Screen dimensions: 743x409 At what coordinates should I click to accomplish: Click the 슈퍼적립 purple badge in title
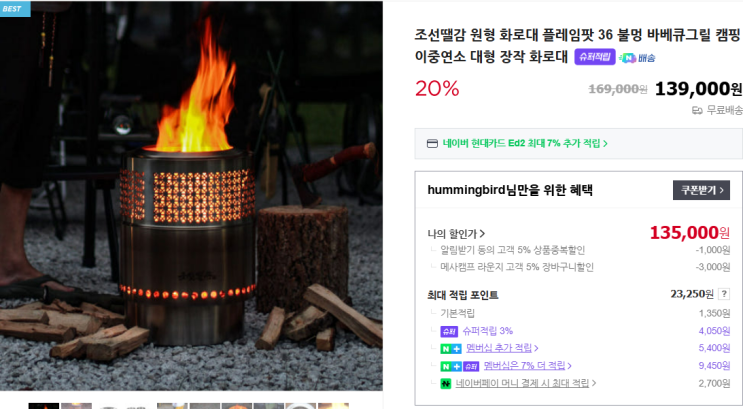595,57
